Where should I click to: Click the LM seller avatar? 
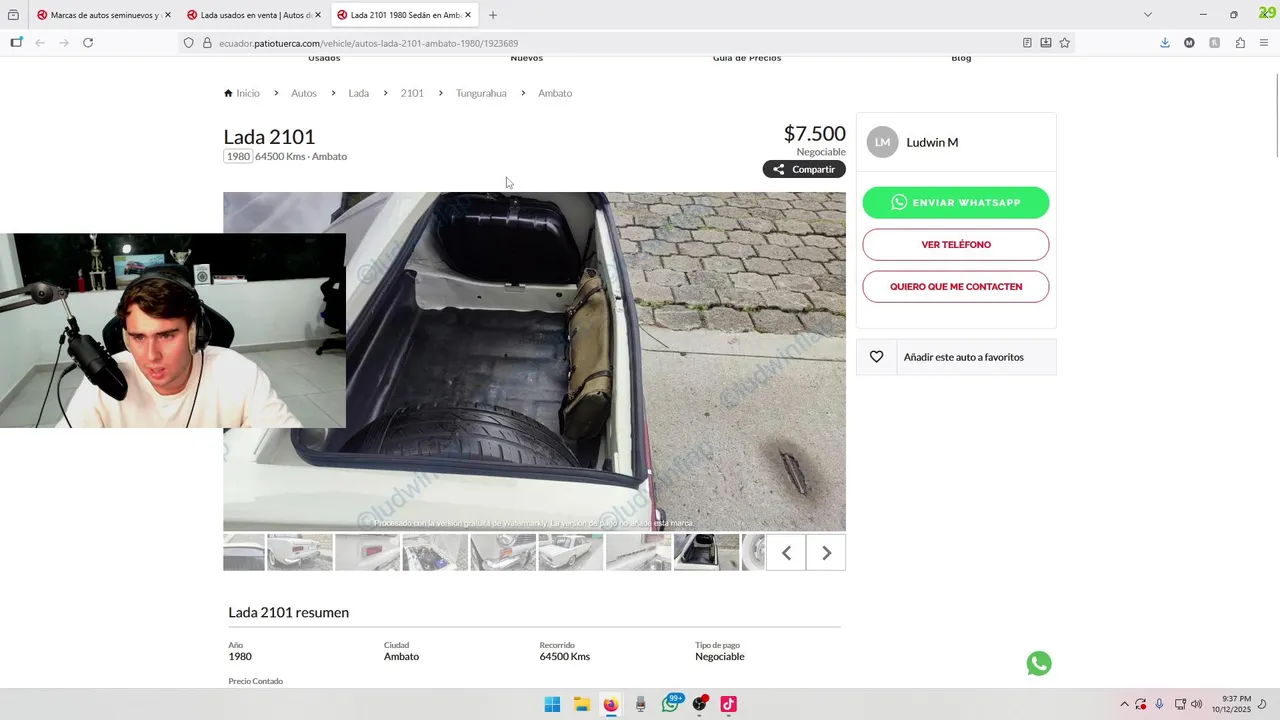[882, 142]
